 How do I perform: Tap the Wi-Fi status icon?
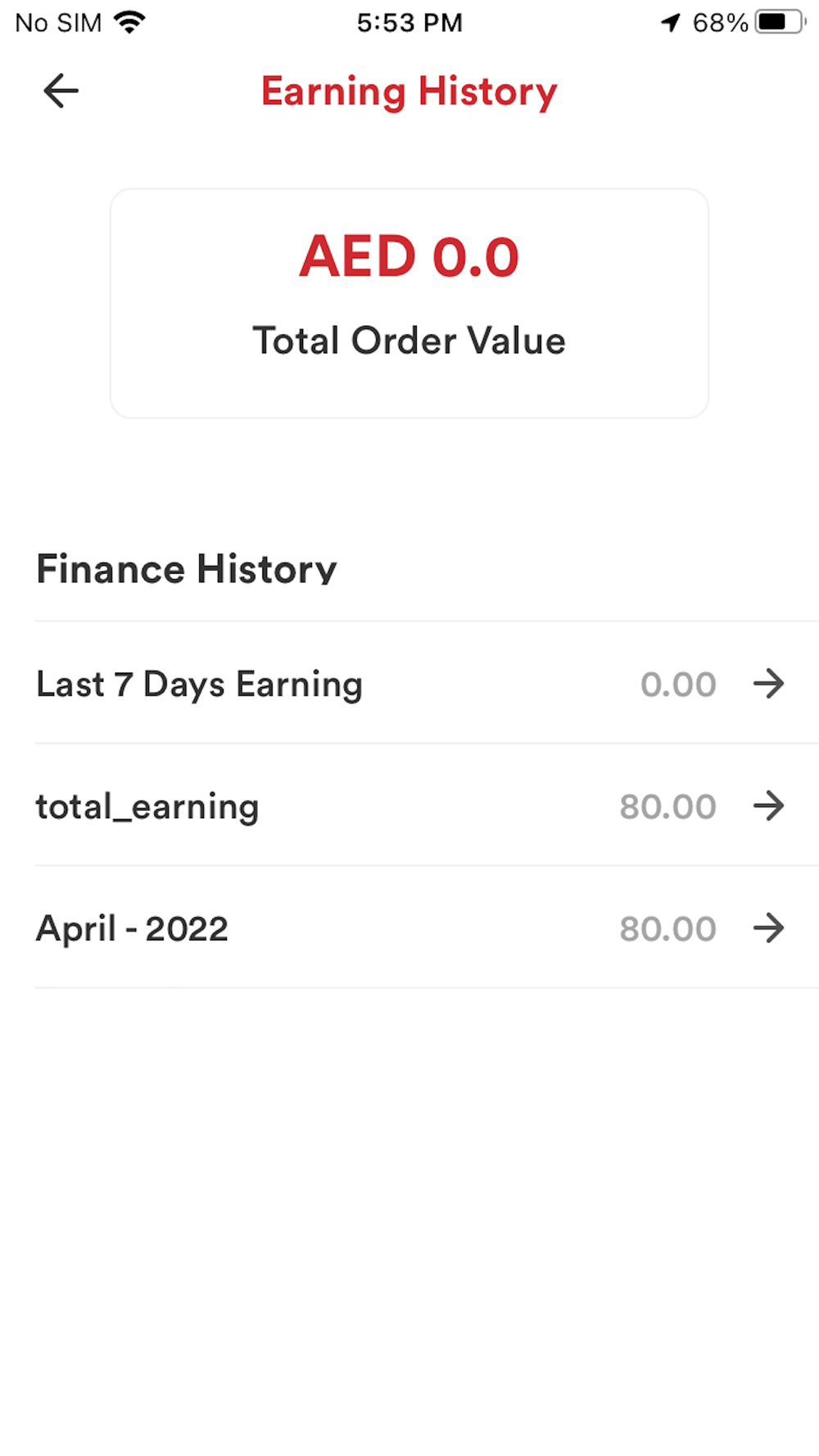(x=129, y=22)
